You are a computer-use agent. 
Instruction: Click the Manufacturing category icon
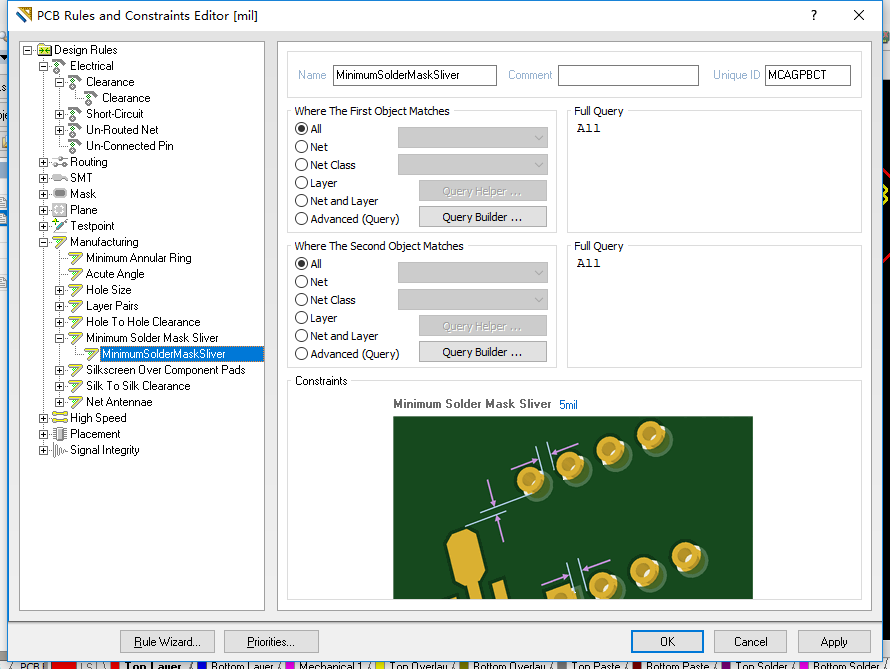coord(60,242)
